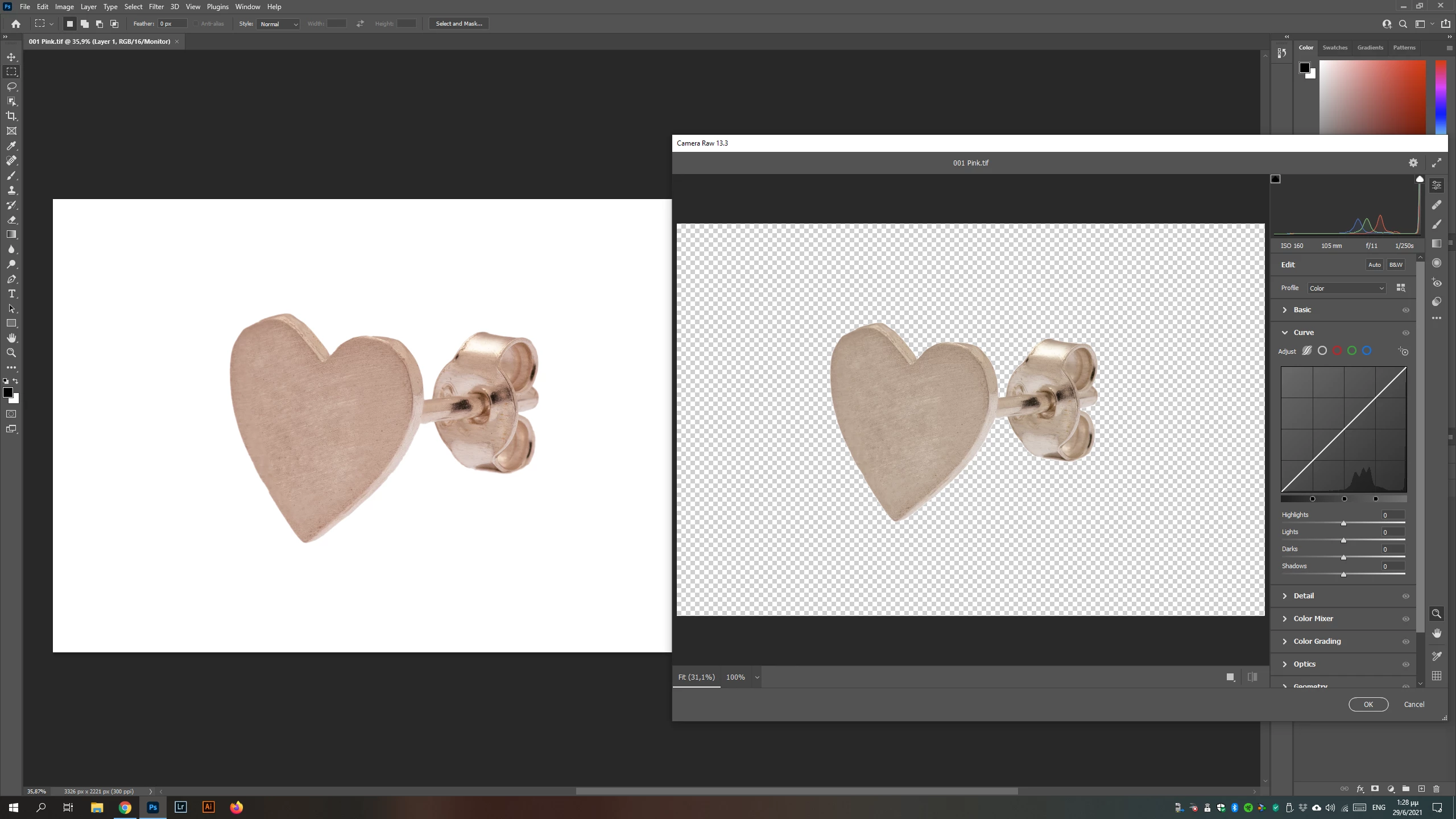Click the Highlights slider handle
Viewport: 1456px width, 819px height.
point(1343,523)
